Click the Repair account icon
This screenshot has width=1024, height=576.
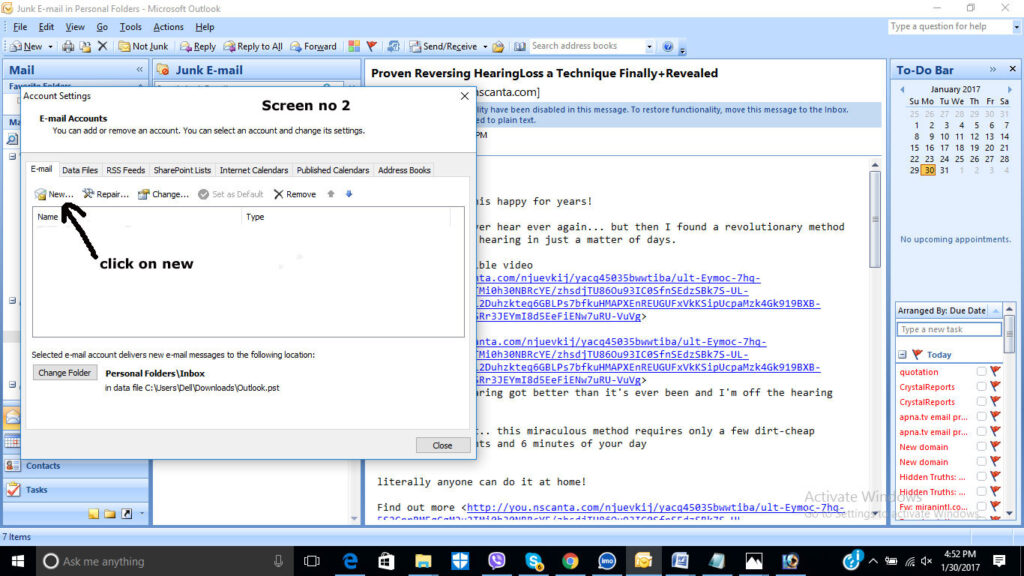pos(89,194)
